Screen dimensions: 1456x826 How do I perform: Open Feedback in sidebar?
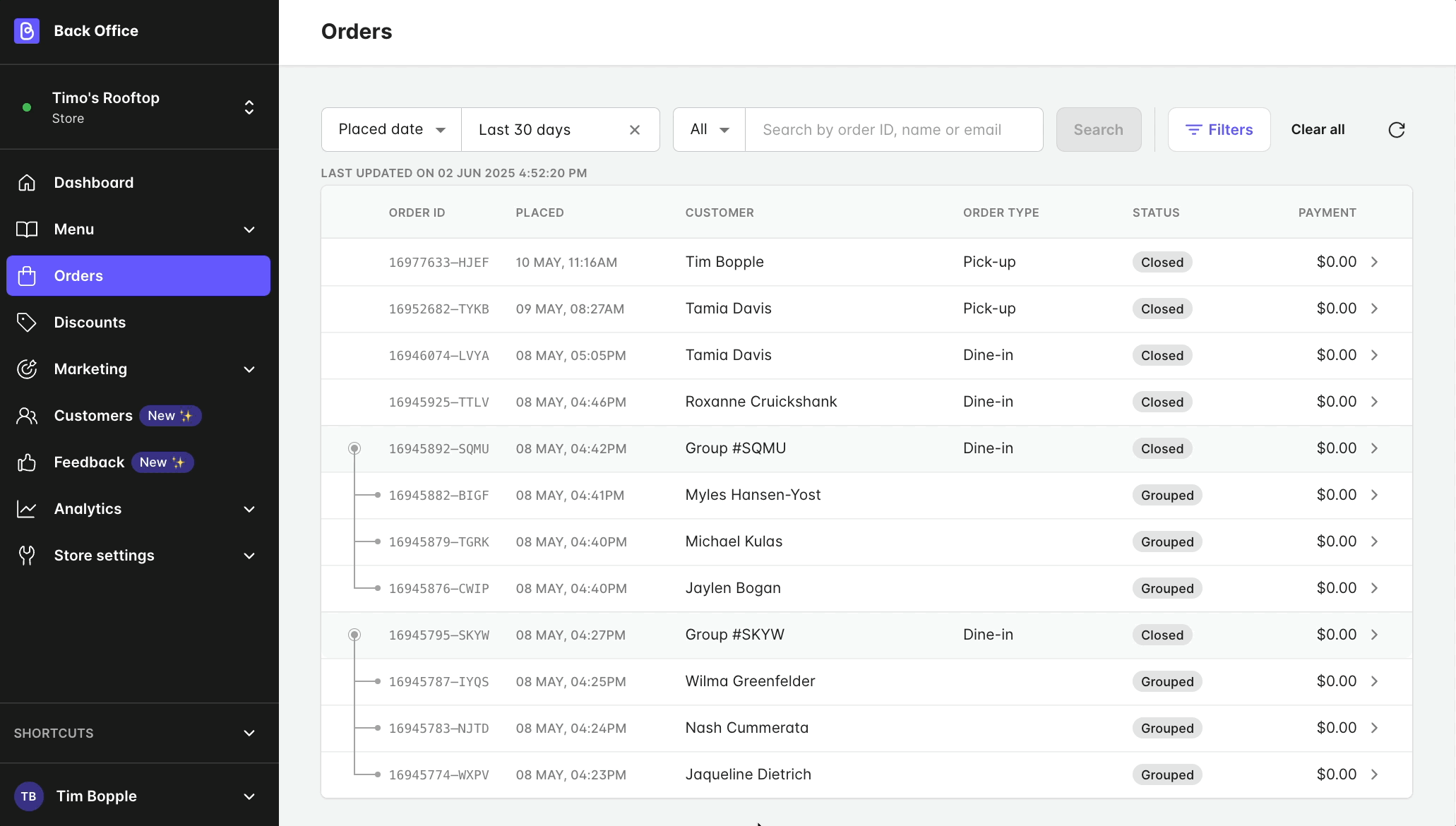pos(138,462)
